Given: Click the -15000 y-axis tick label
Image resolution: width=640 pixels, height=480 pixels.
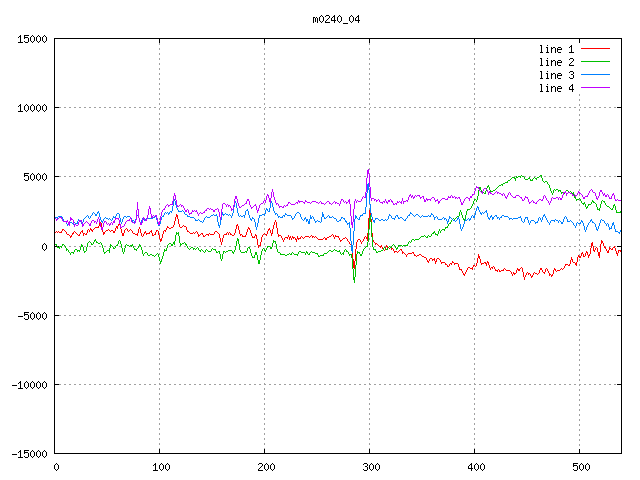Looking at the screenshot, I should [x=30, y=453].
